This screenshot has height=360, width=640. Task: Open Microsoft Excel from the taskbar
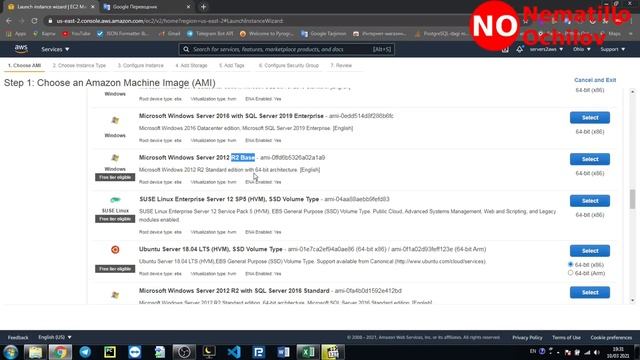[308, 352]
